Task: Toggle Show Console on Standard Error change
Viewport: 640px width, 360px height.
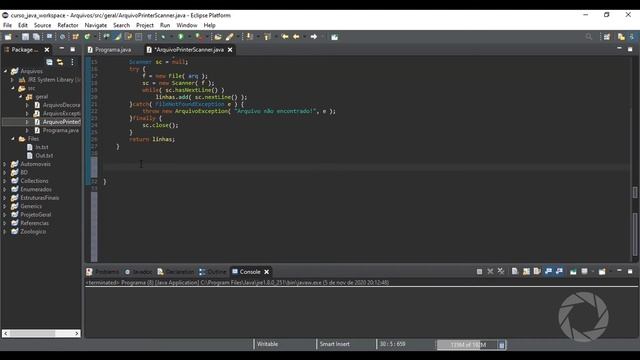Action: 559,271
